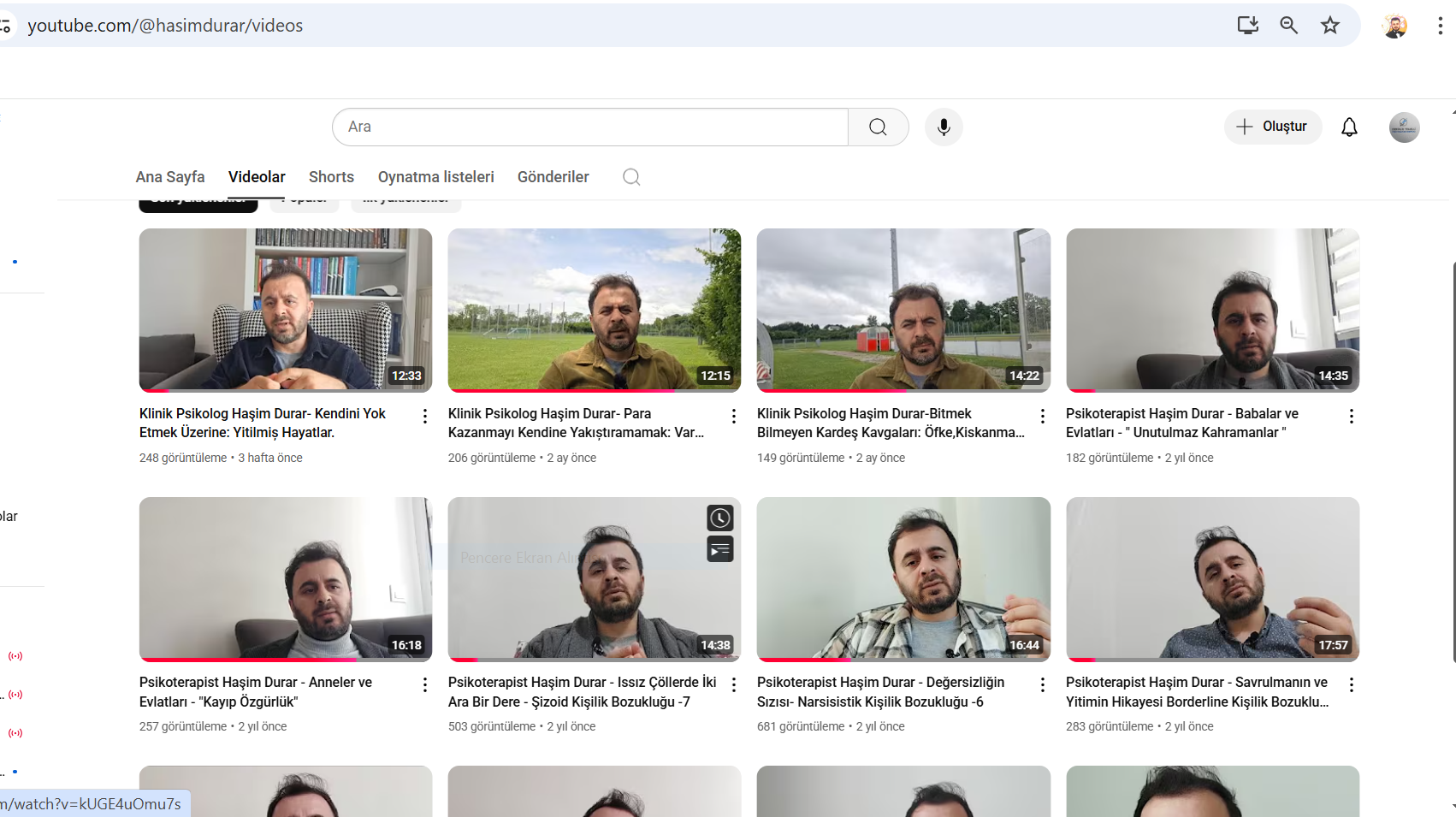Open options for Şizoid Kişilik Bozukluğu video
Image resolution: width=1456 pixels, height=817 pixels.
pos(733,684)
